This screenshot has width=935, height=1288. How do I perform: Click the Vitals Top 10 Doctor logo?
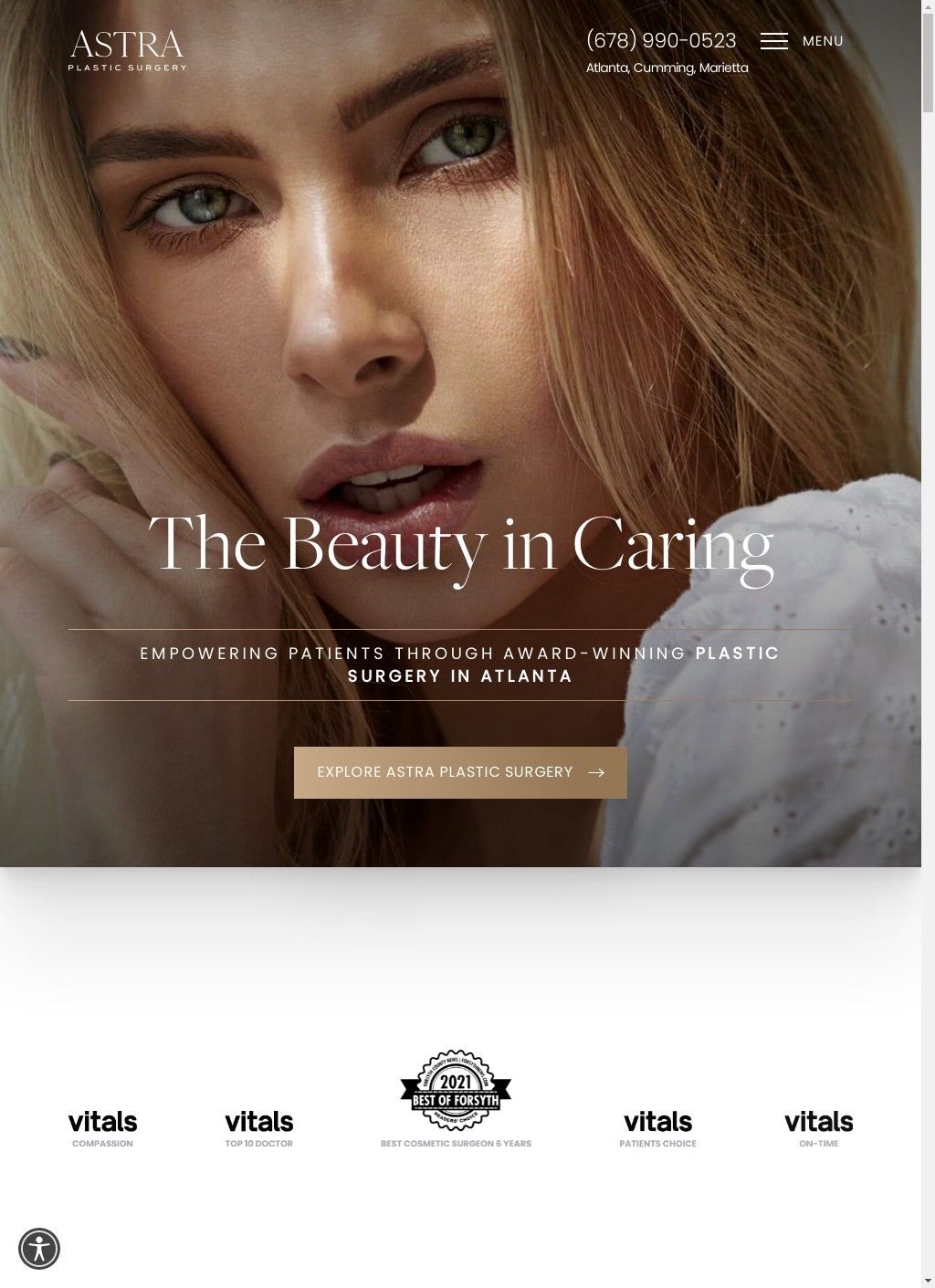(x=258, y=1127)
